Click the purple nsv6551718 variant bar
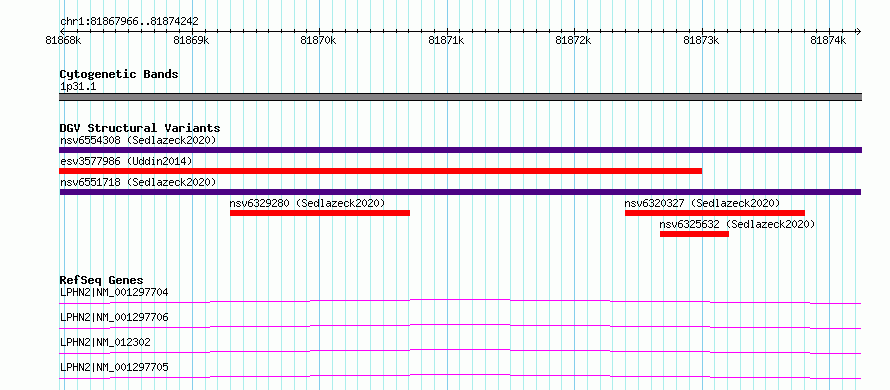 460,192
